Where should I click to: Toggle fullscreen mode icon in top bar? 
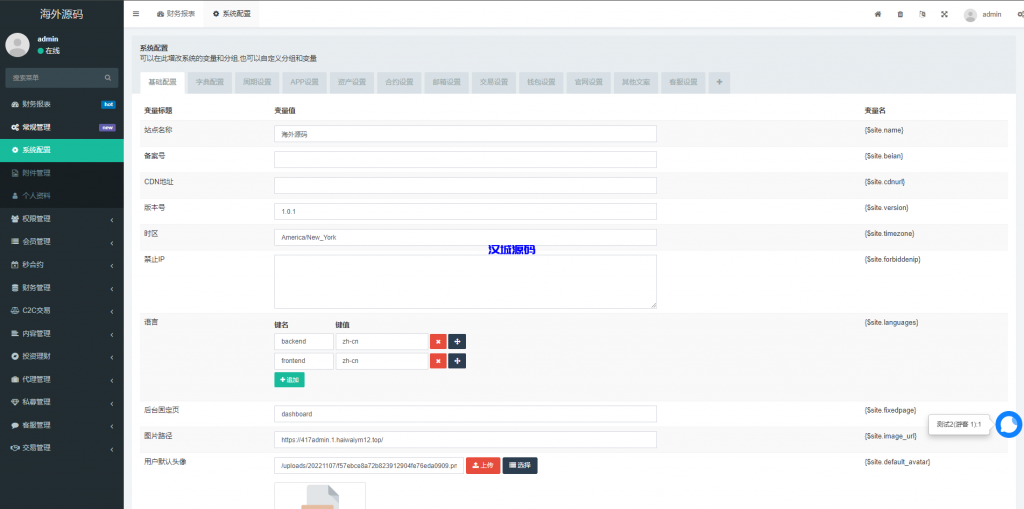click(x=943, y=14)
